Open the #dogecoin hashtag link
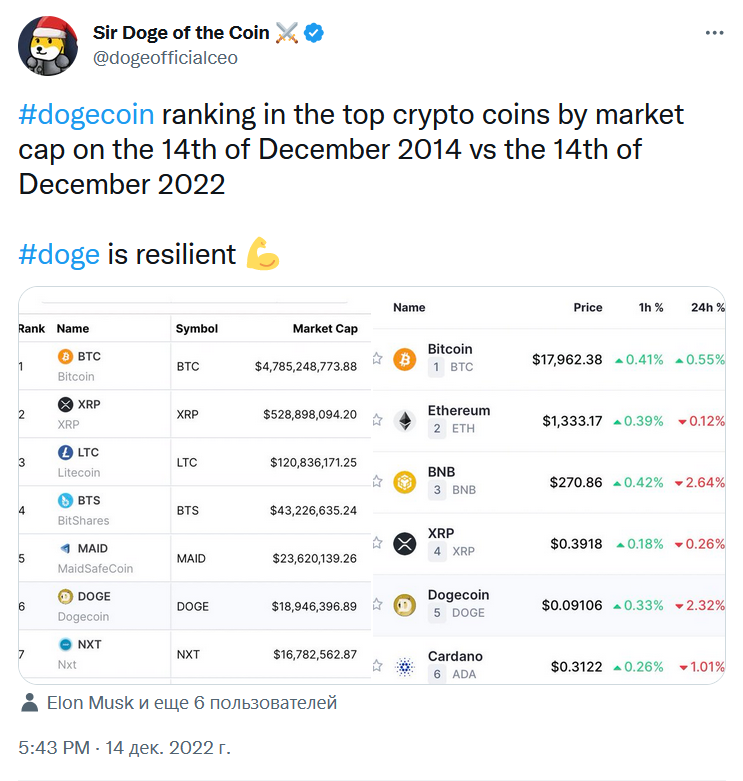 [x=86, y=115]
